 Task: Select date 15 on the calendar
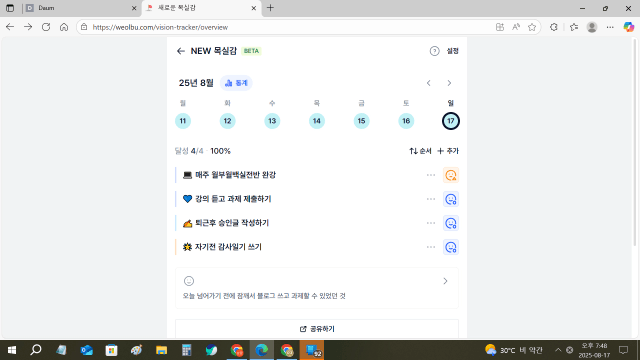click(361, 121)
